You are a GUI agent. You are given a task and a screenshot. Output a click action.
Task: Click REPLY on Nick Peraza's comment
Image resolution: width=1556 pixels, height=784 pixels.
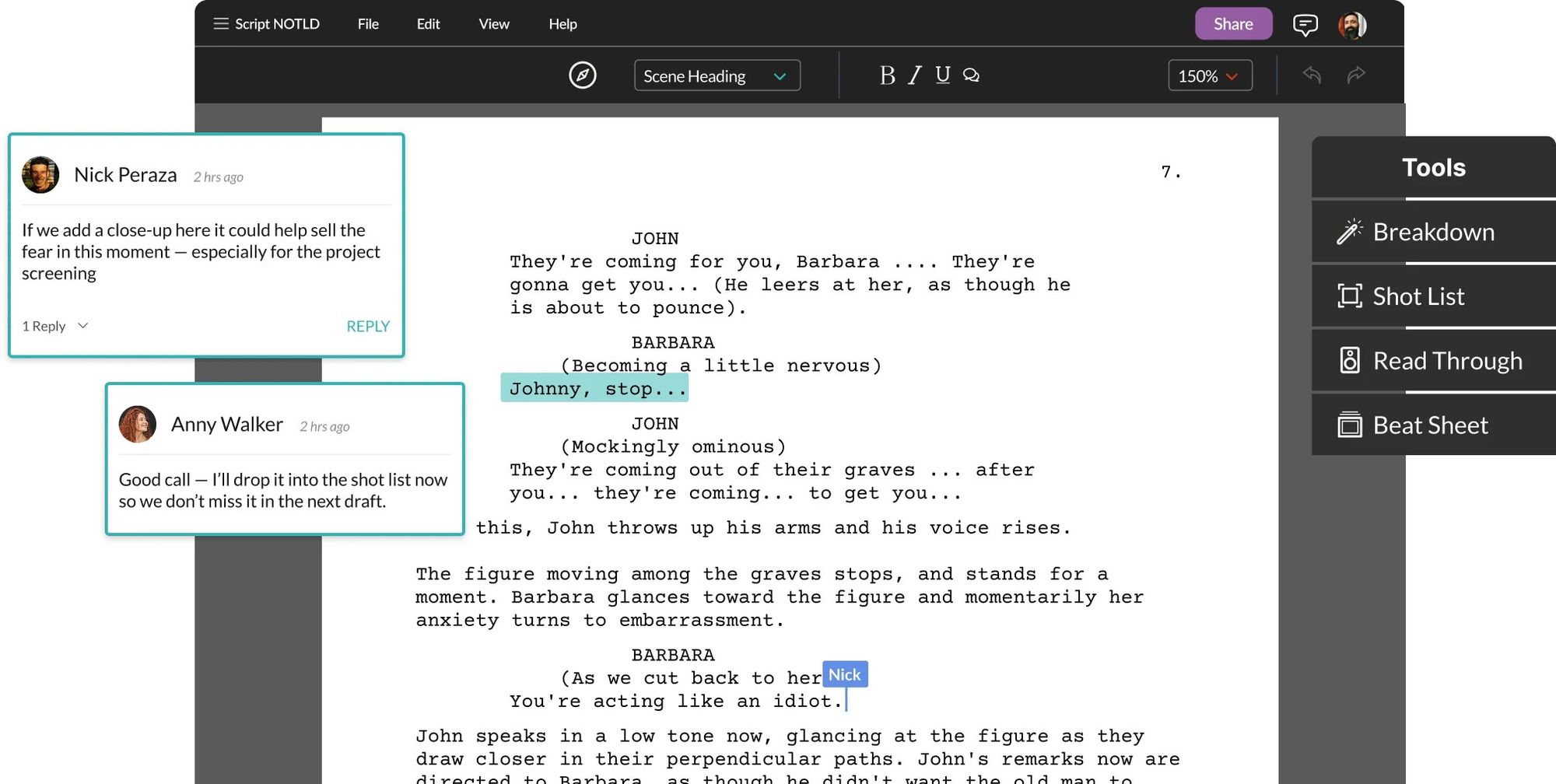pyautogui.click(x=367, y=327)
